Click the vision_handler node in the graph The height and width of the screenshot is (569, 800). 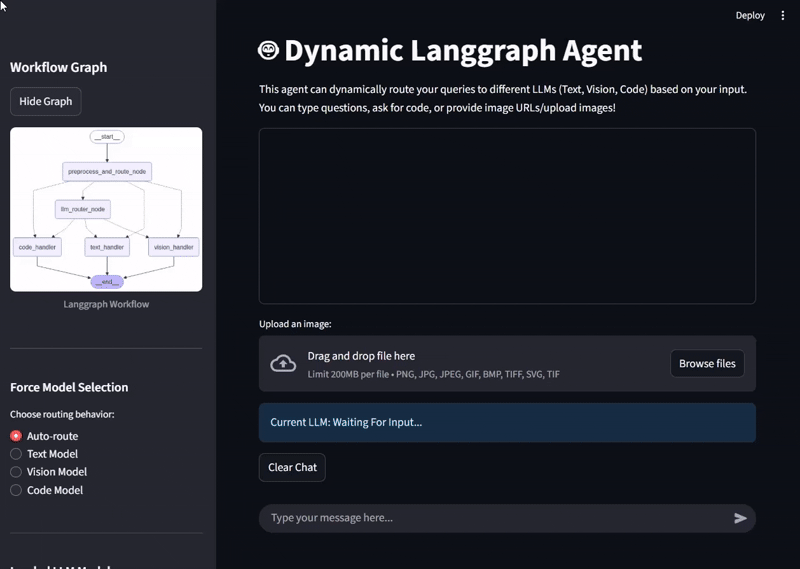pos(173,247)
